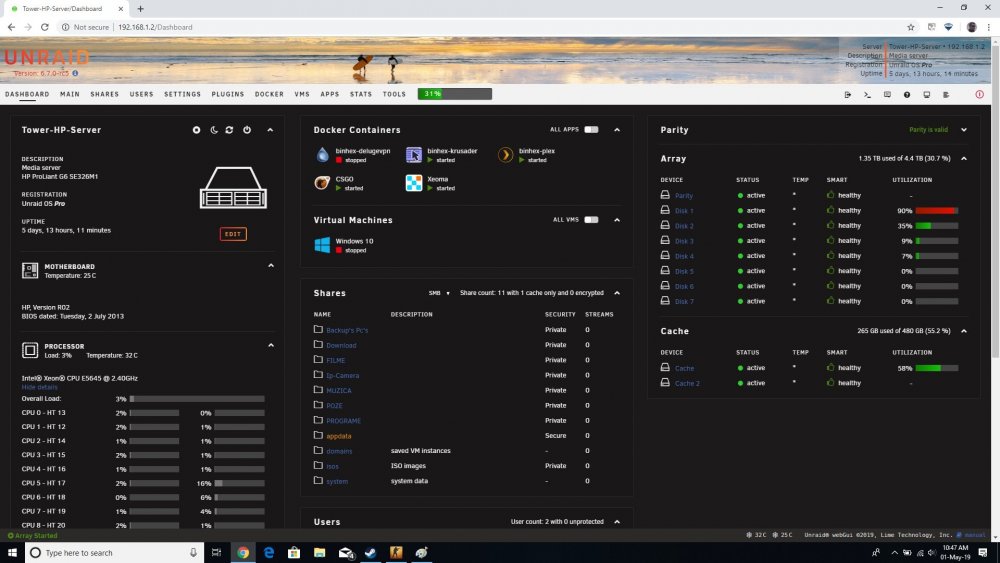Click the feedback icon in navigation bar
Viewport: 1000px width, 563px height.
(887, 94)
